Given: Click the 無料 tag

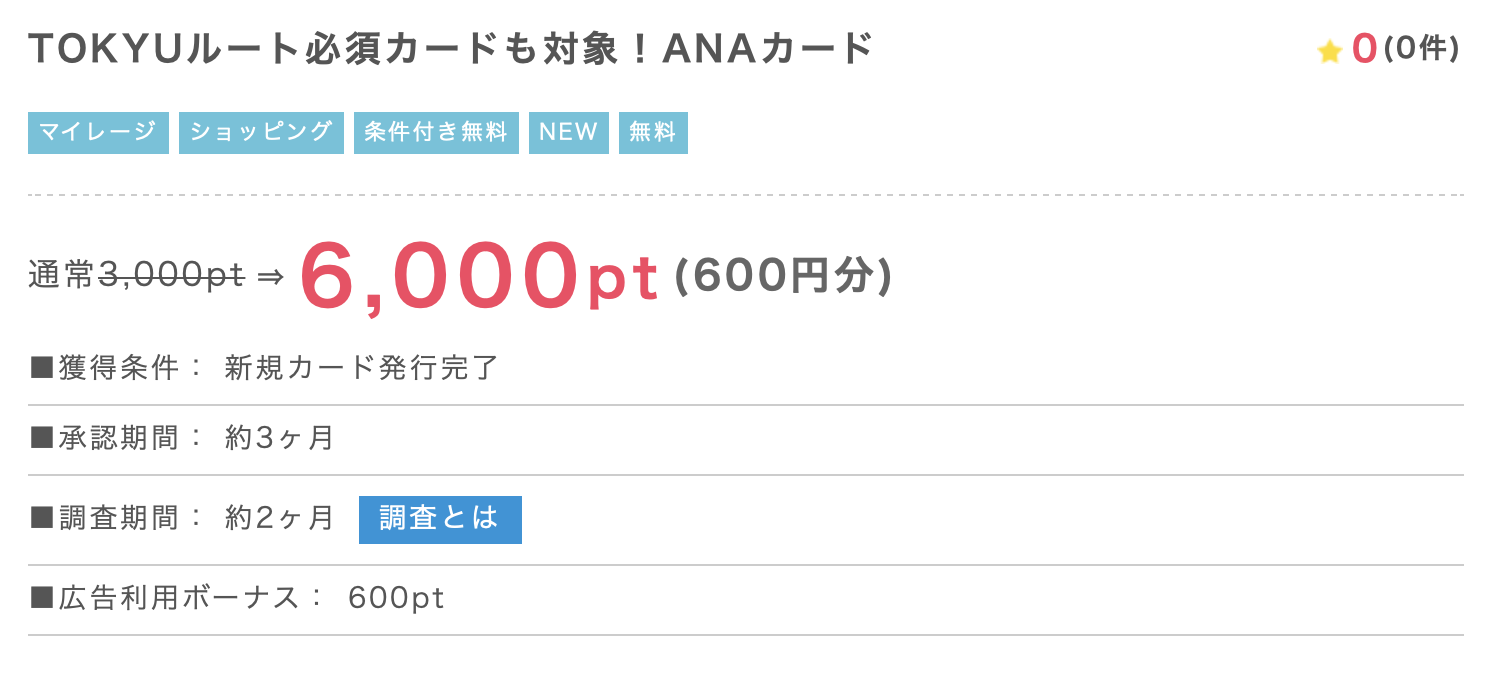Looking at the screenshot, I should [x=653, y=132].
